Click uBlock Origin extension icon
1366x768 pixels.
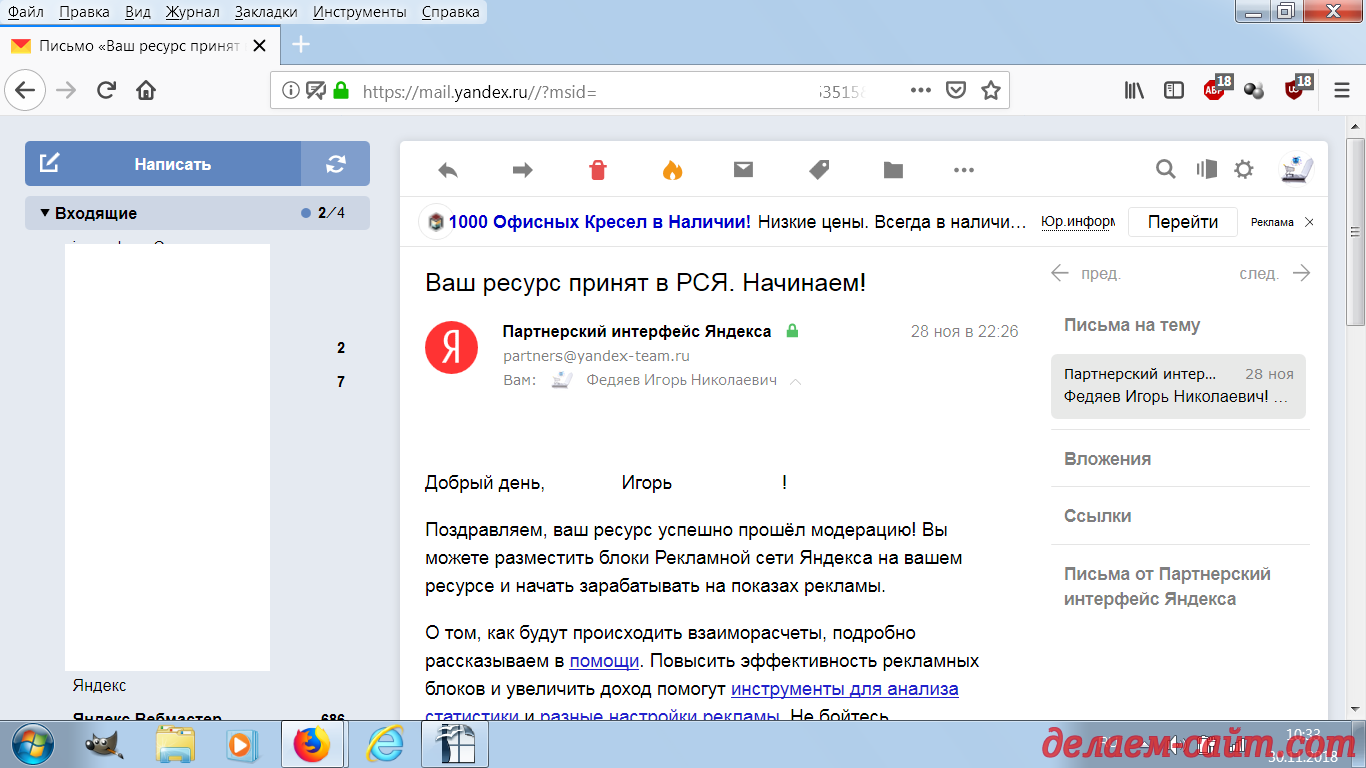pyautogui.click(x=1296, y=88)
